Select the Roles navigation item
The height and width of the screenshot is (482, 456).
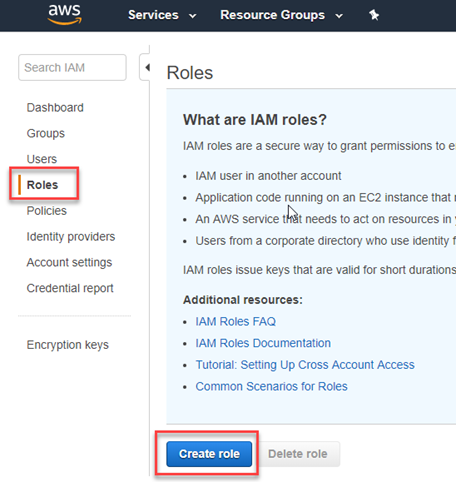click(x=42, y=185)
